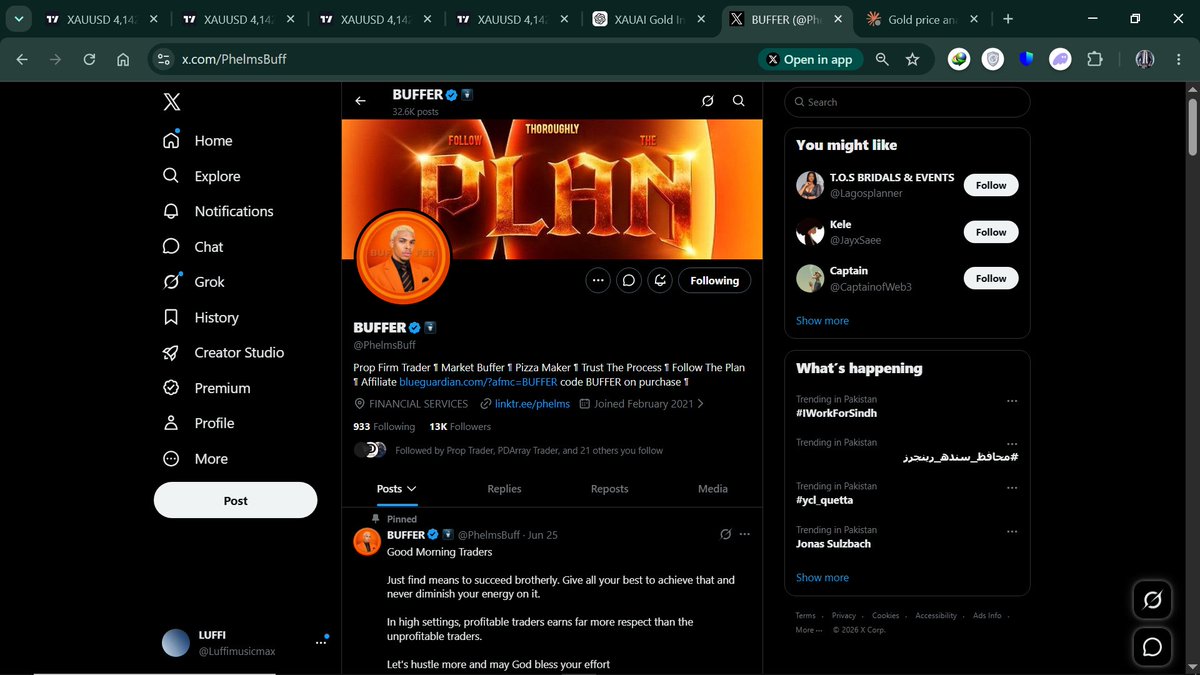Click the Following button on BUFFER's profile
This screenshot has height=675, width=1200.
coord(714,280)
